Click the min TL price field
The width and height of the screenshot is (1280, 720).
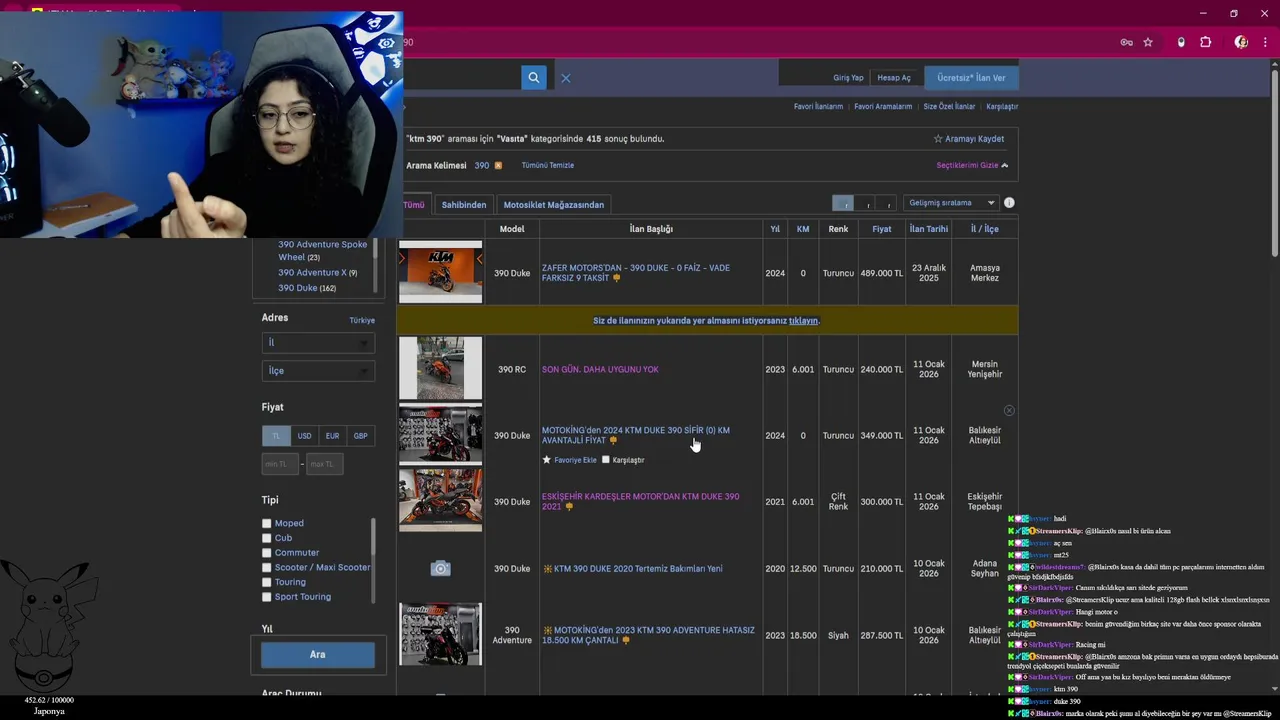pyautogui.click(x=280, y=464)
